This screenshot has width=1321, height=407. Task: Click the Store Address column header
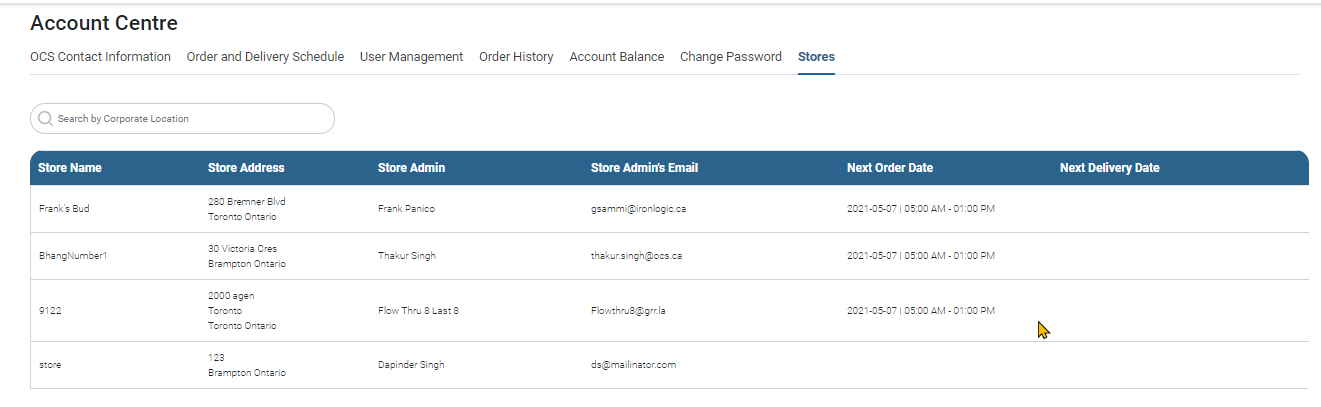pos(246,168)
